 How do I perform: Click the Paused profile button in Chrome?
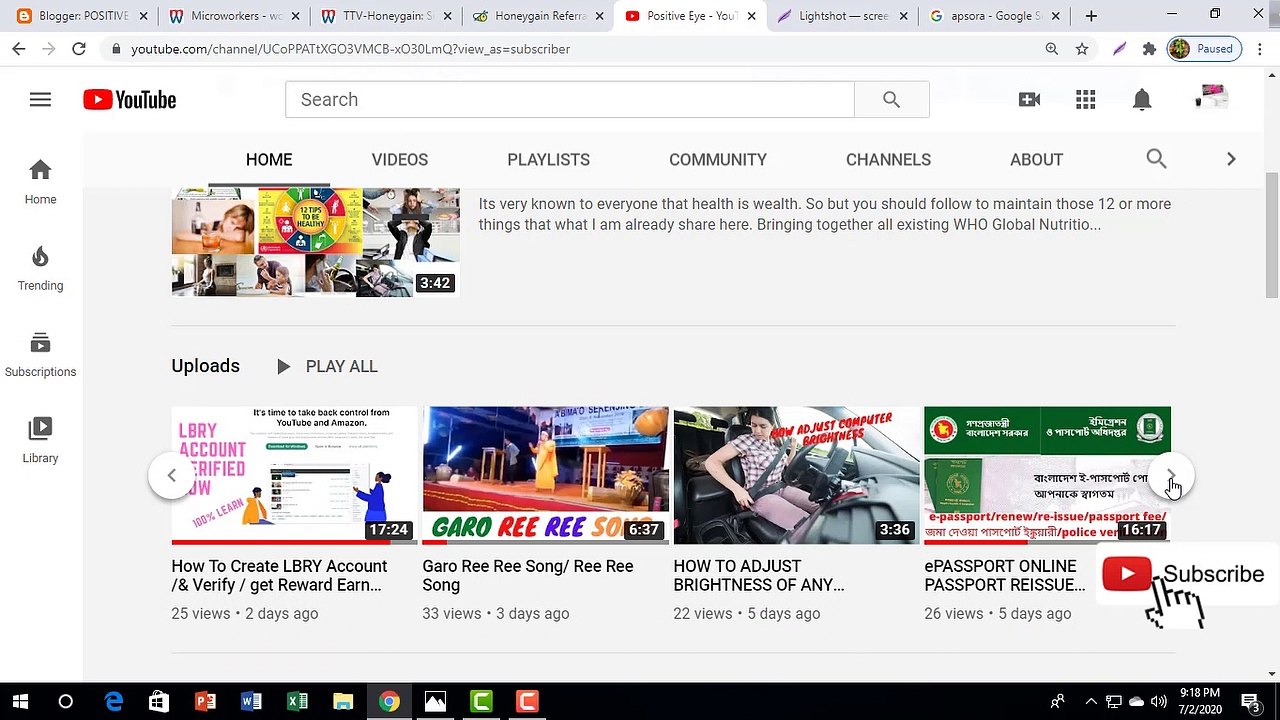pyautogui.click(x=1205, y=49)
